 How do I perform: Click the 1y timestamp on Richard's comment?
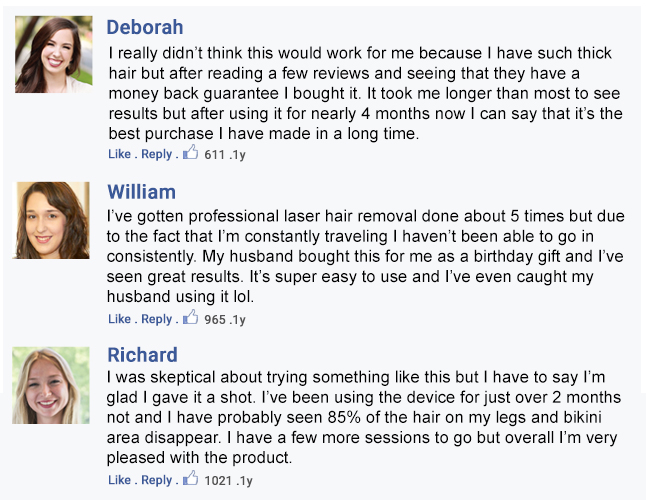coord(246,481)
